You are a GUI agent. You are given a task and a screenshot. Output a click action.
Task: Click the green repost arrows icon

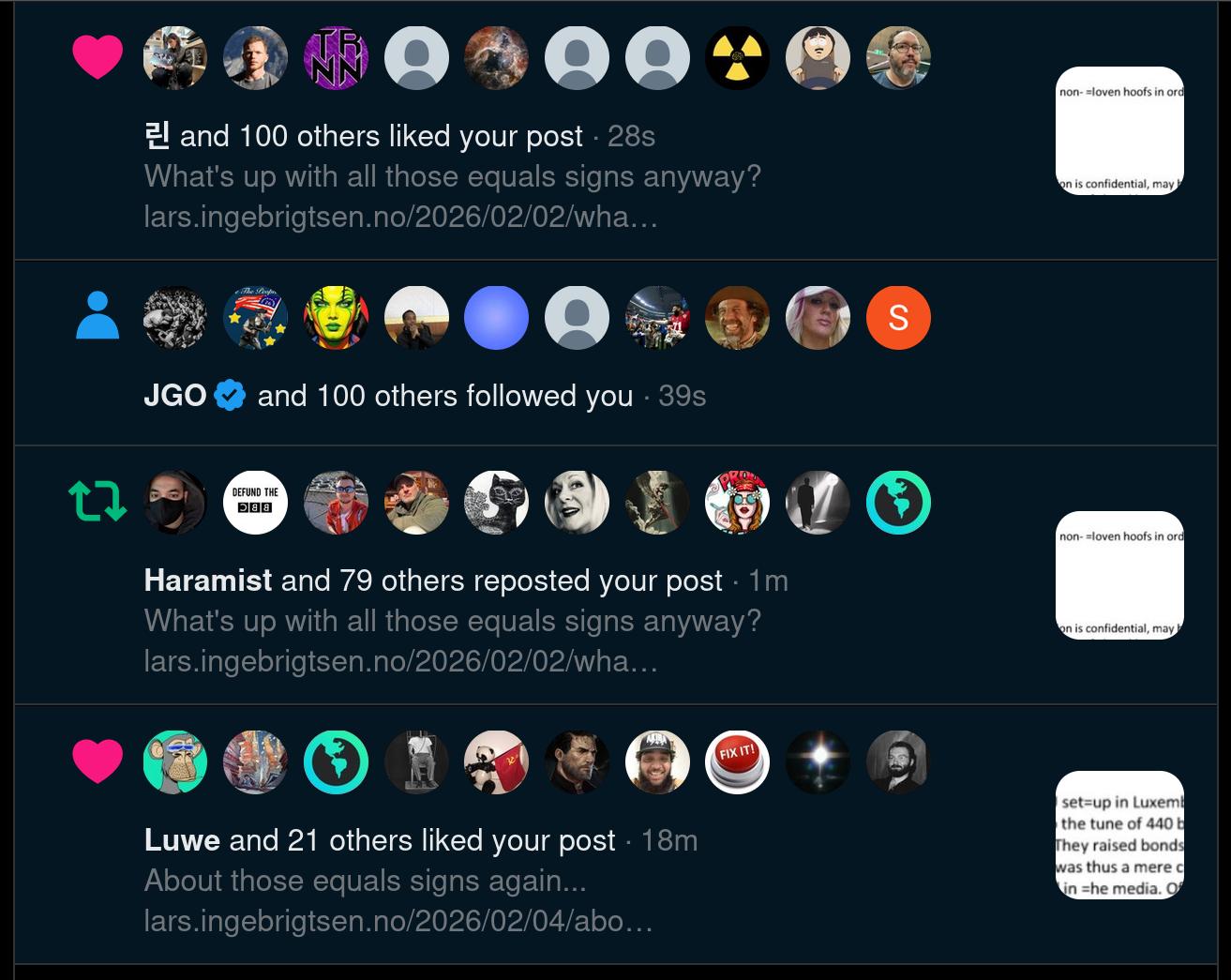[98, 502]
